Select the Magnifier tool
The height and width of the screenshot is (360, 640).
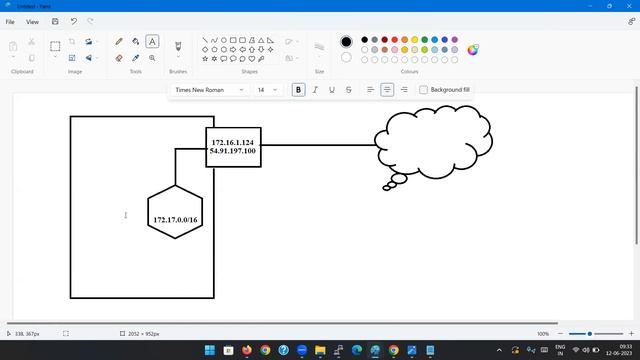[152, 58]
